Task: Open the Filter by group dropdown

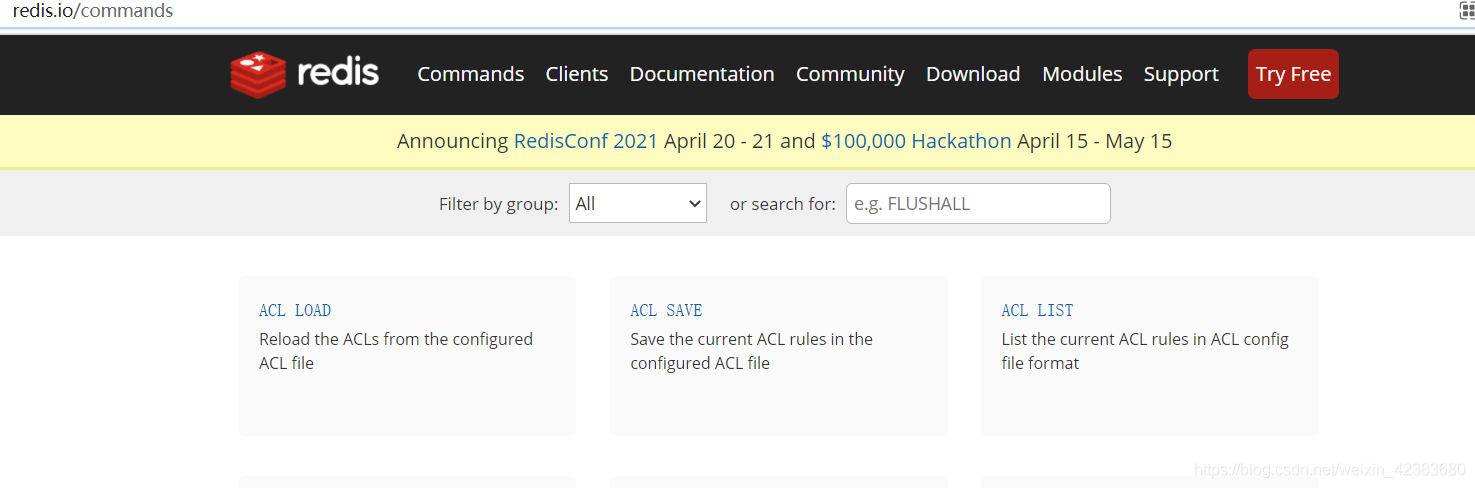Action: click(x=637, y=203)
